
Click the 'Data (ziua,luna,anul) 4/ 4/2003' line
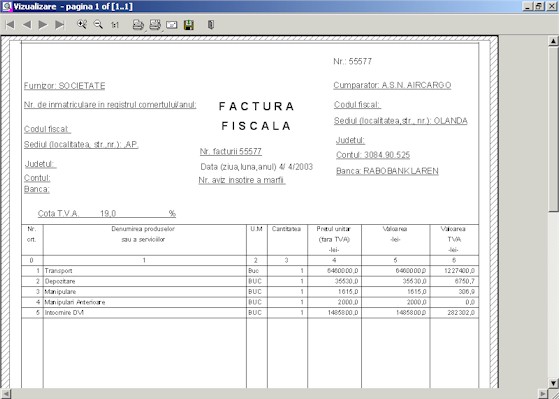(x=256, y=167)
